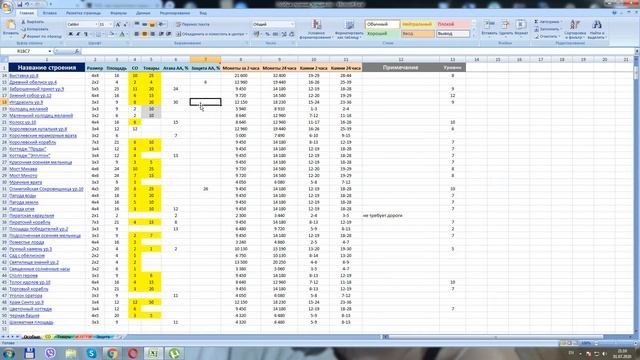
Task: Apply the Good green cell style
Action: coord(382,33)
